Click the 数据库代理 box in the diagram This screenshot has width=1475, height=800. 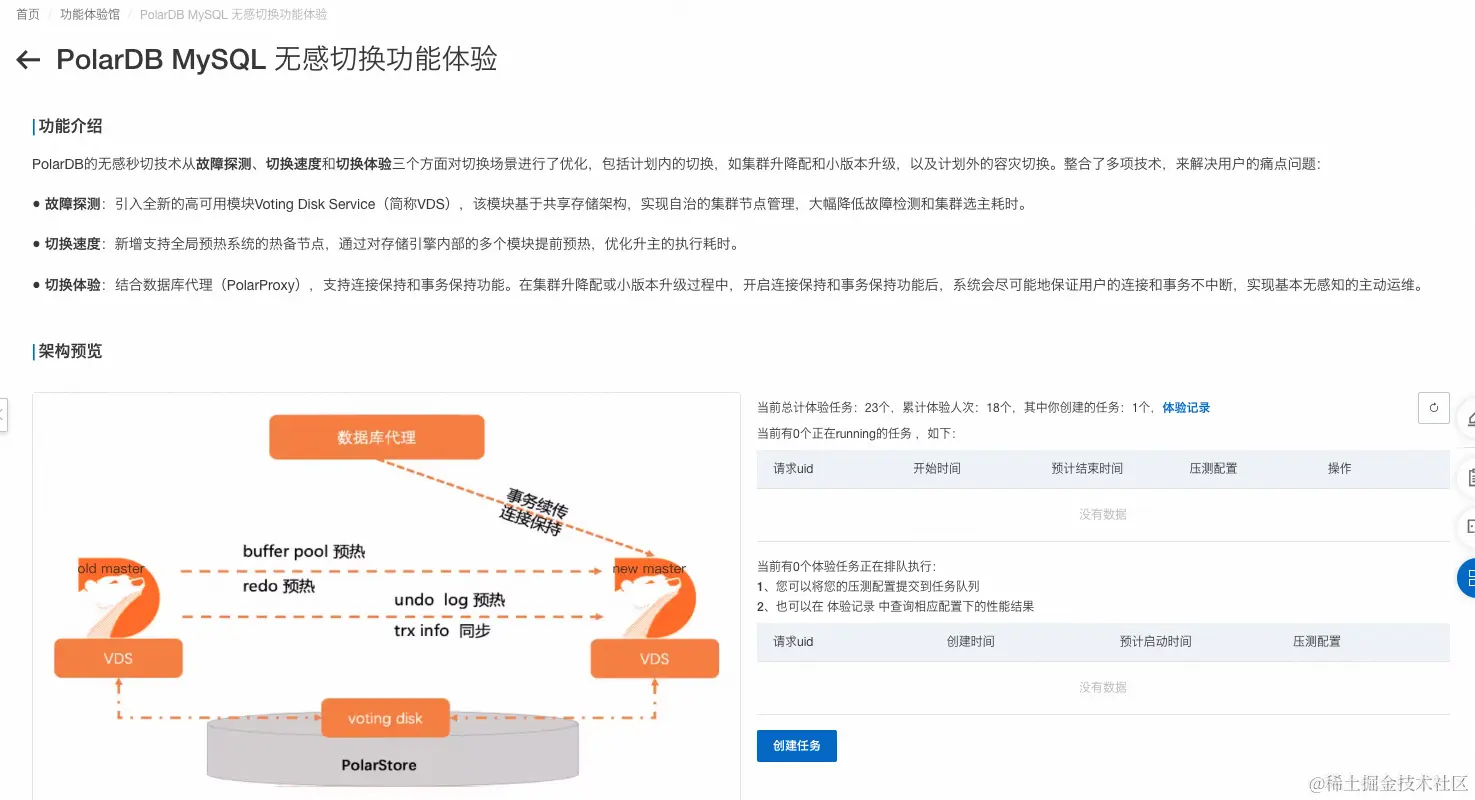377,437
